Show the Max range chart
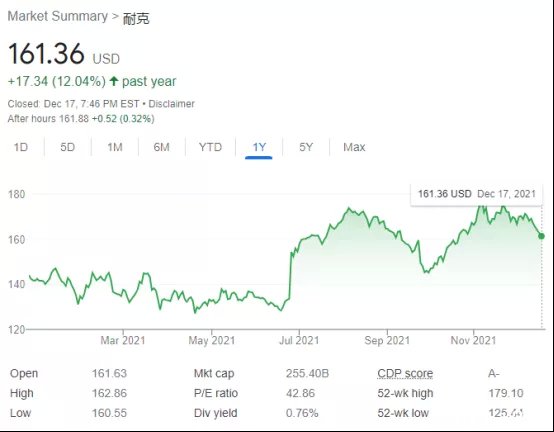This screenshot has height=432, width=554. click(x=354, y=147)
